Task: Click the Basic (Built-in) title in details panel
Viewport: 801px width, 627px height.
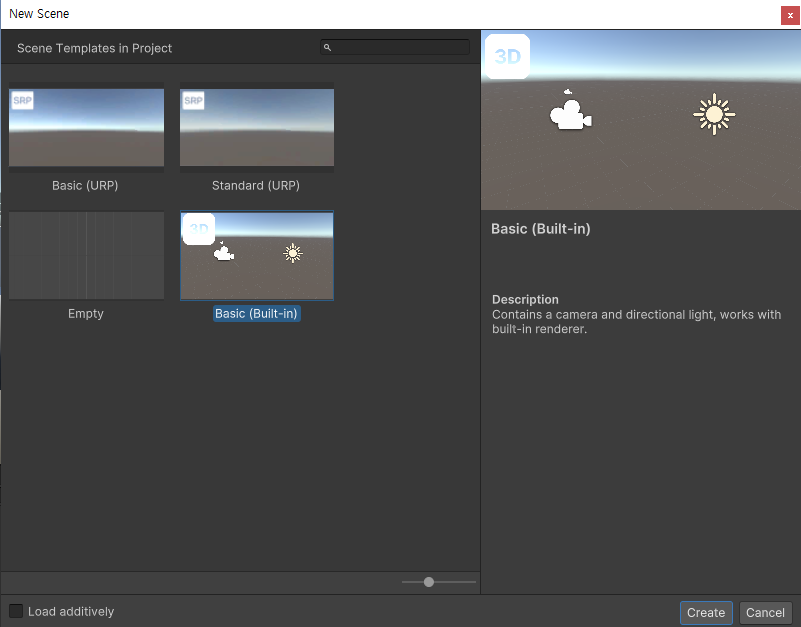Action: tap(541, 228)
